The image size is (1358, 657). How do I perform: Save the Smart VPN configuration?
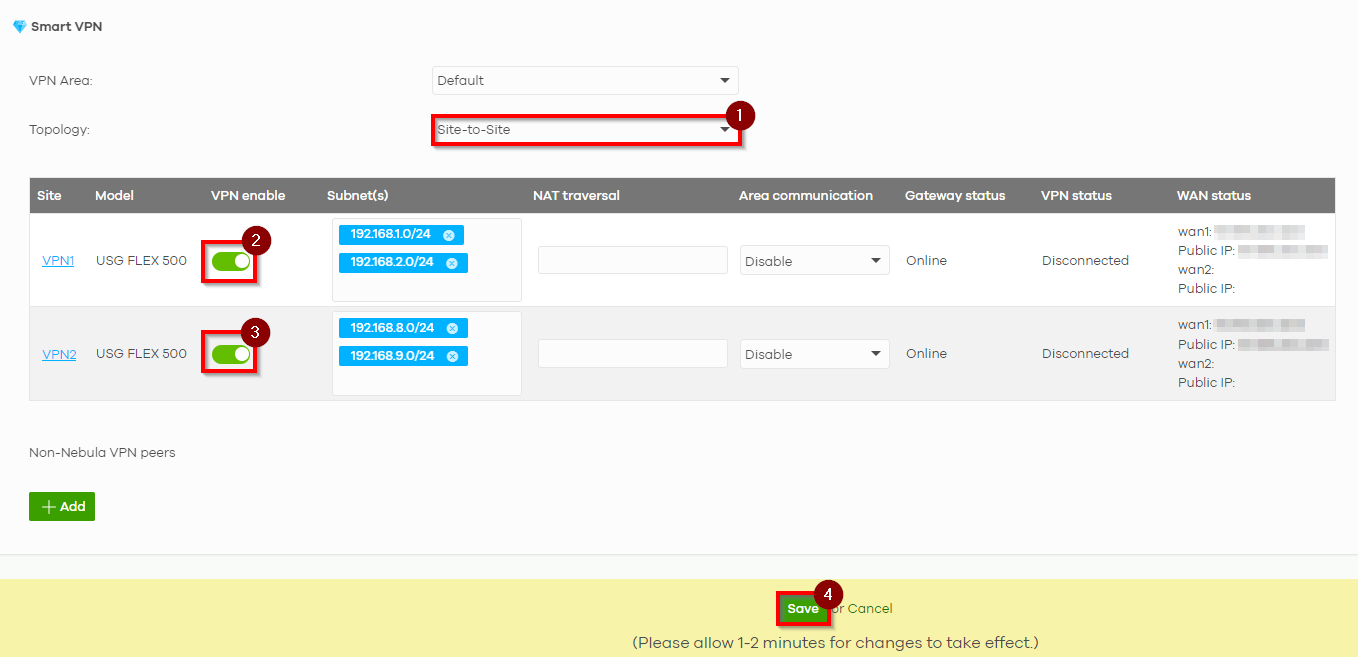point(803,608)
